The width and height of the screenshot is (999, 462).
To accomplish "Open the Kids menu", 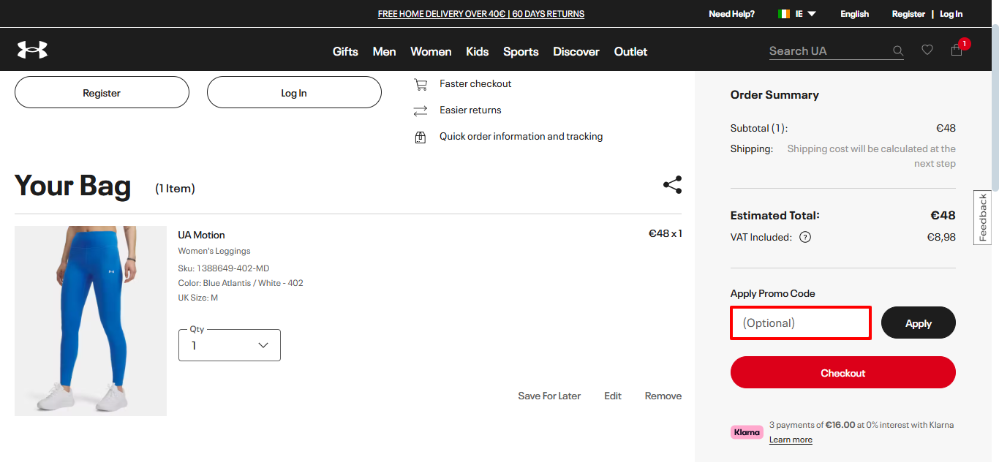I will coord(477,52).
